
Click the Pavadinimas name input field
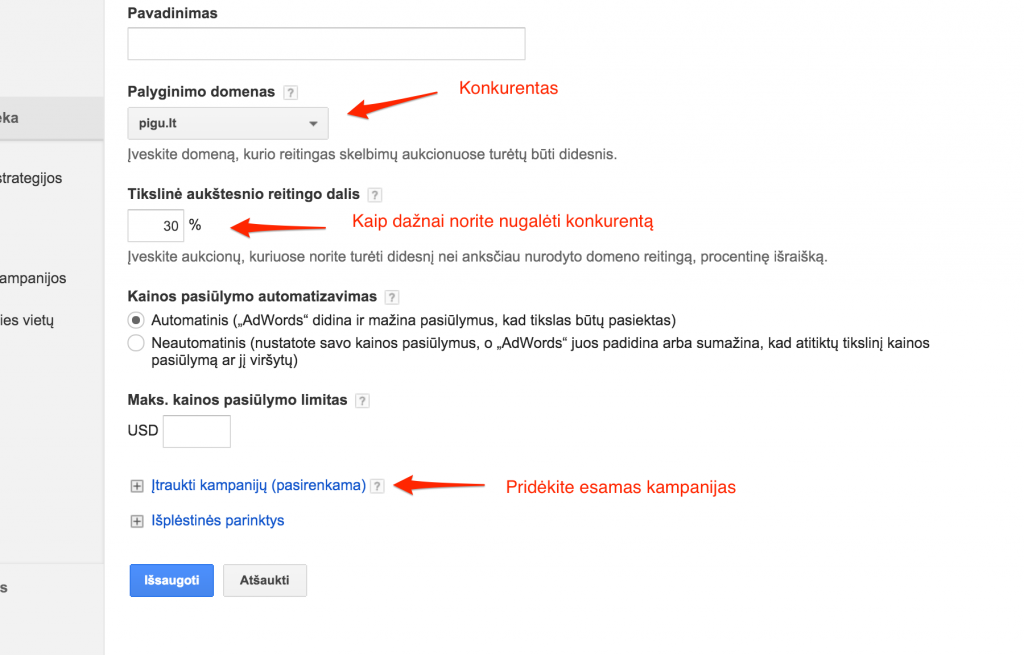327,44
